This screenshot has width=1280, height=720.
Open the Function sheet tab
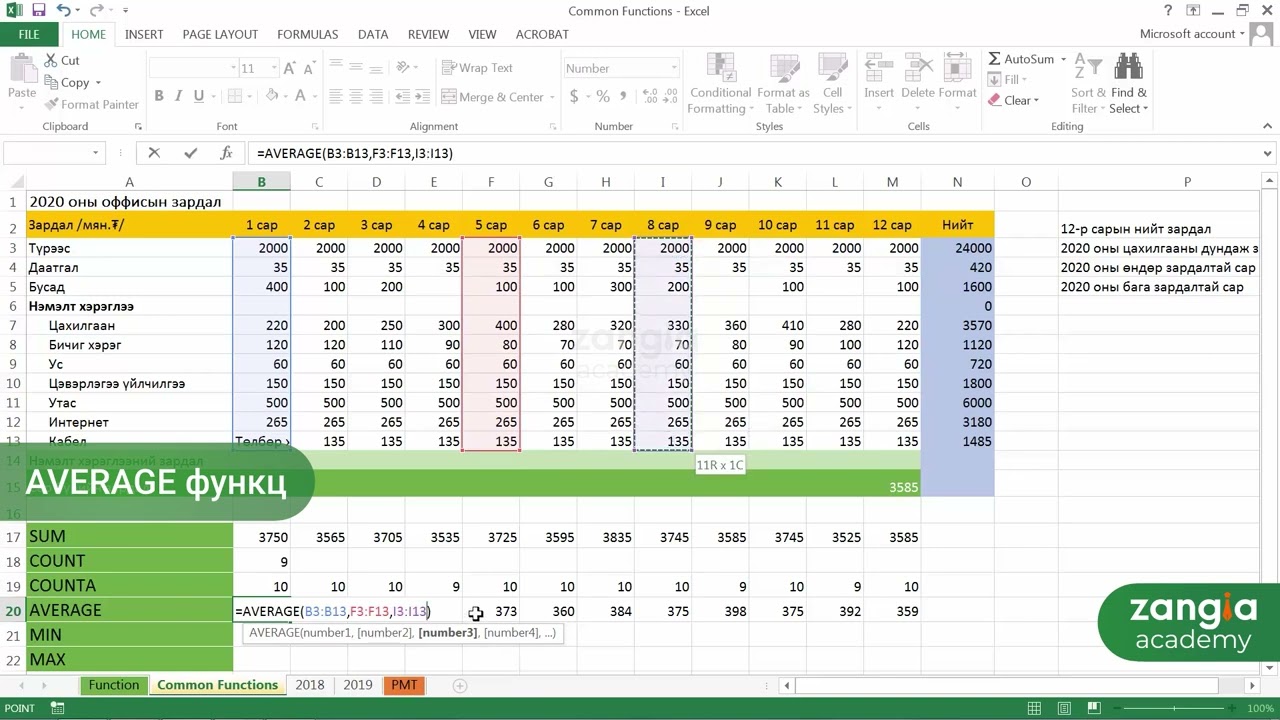click(114, 685)
